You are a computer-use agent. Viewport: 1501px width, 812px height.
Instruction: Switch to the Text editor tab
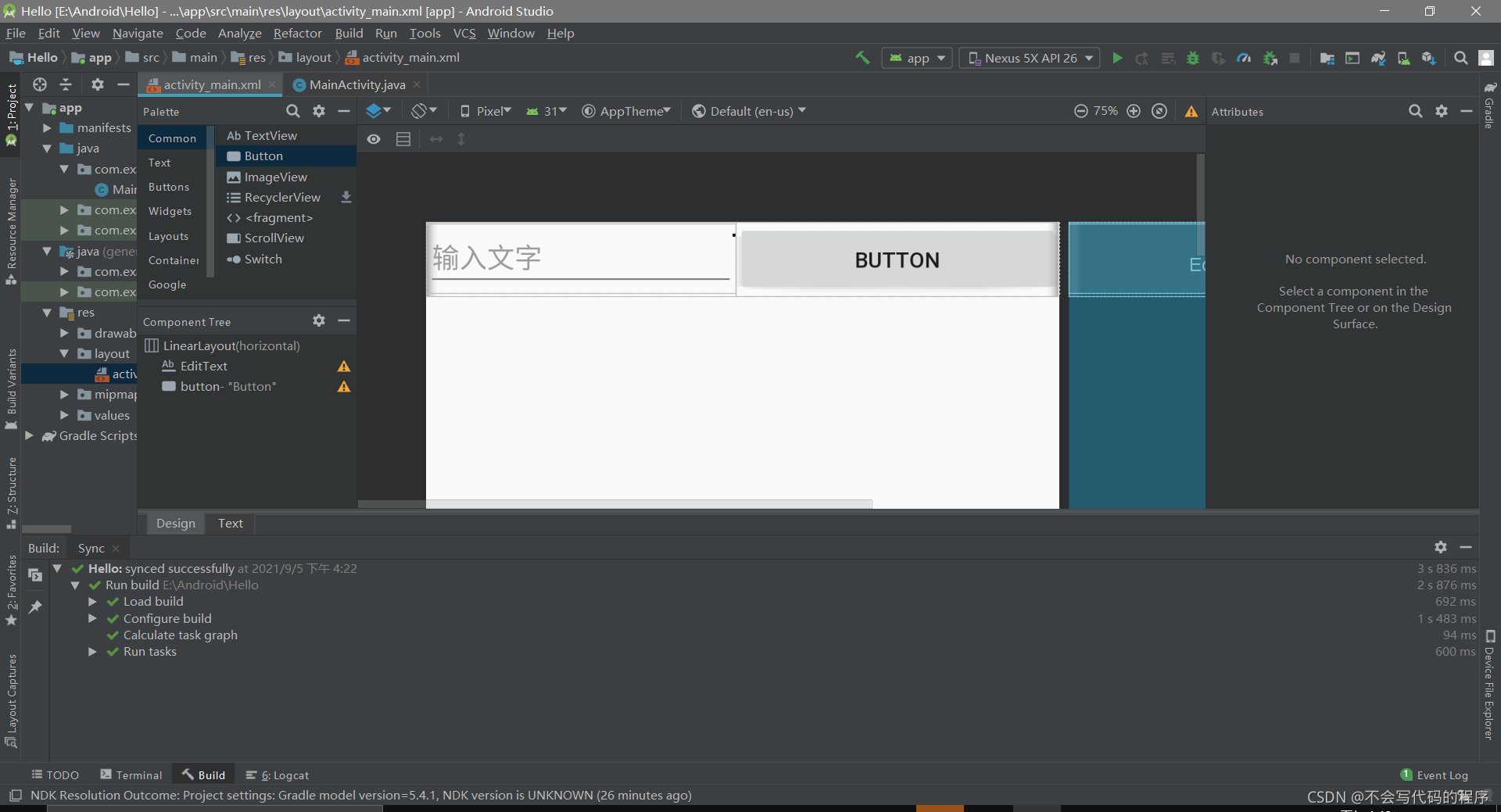(x=231, y=523)
